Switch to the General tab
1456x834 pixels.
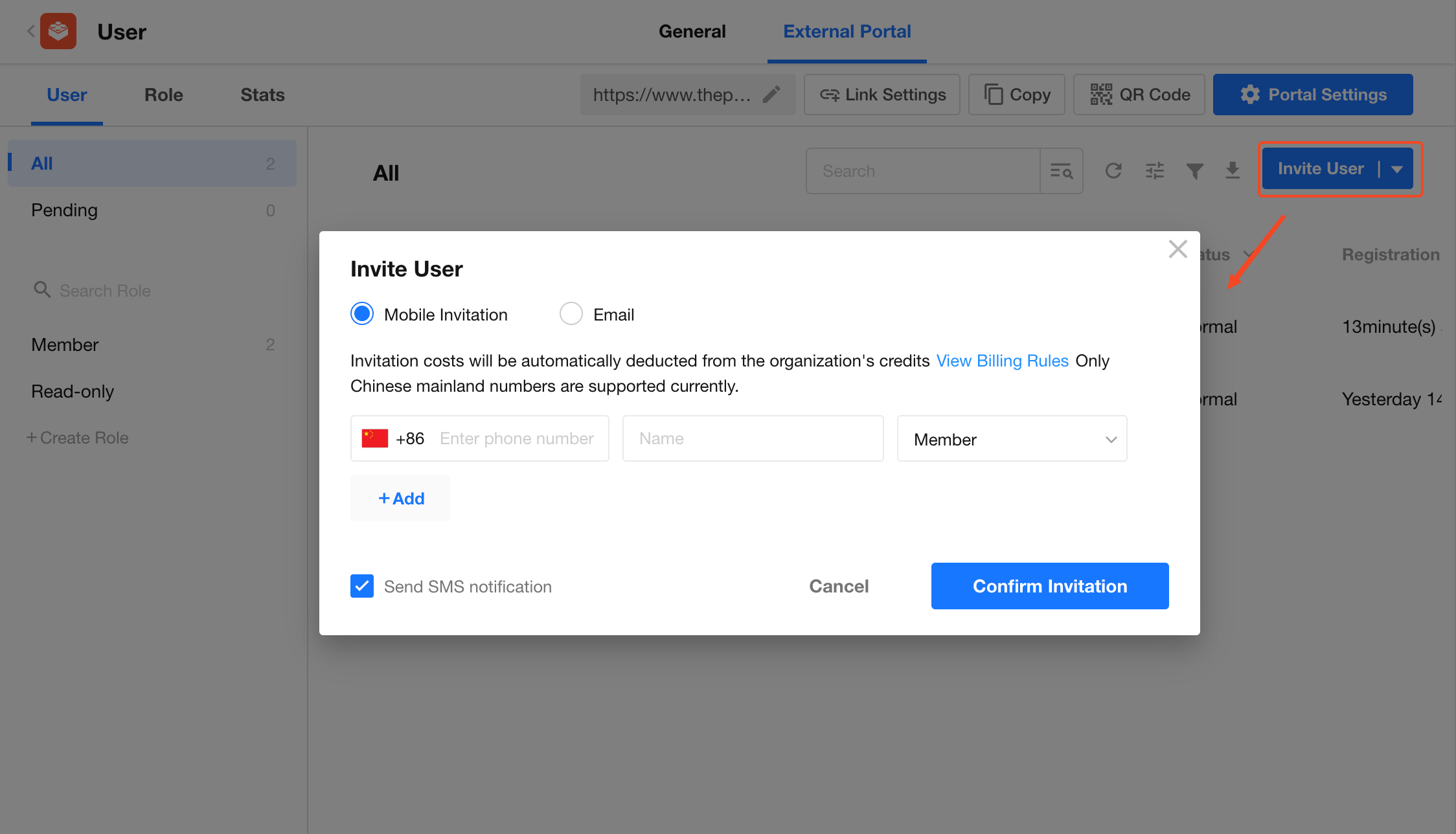692,31
